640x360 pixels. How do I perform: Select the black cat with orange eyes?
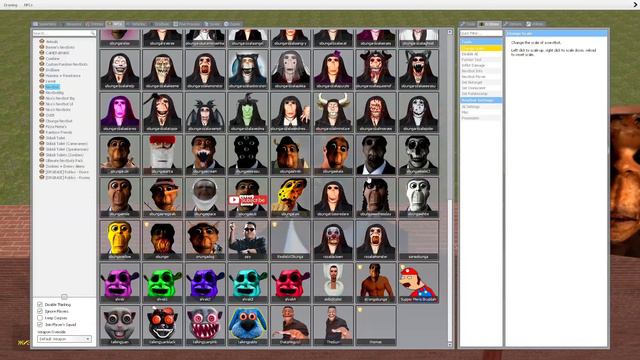point(162,325)
